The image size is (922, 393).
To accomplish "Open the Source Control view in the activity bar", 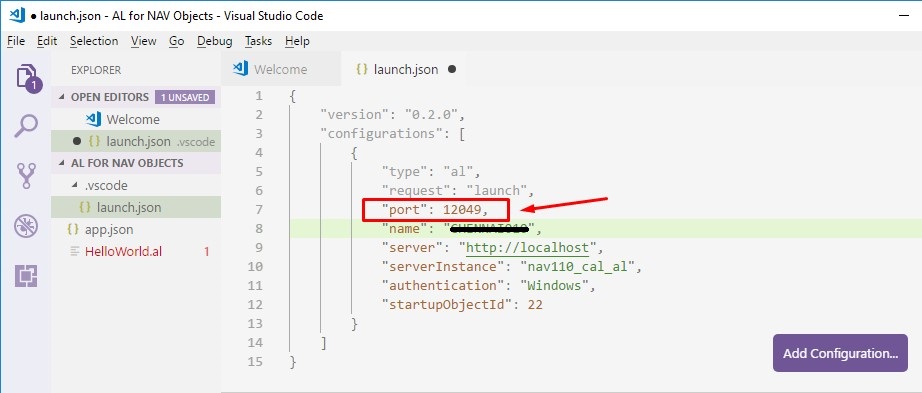I will (26, 175).
